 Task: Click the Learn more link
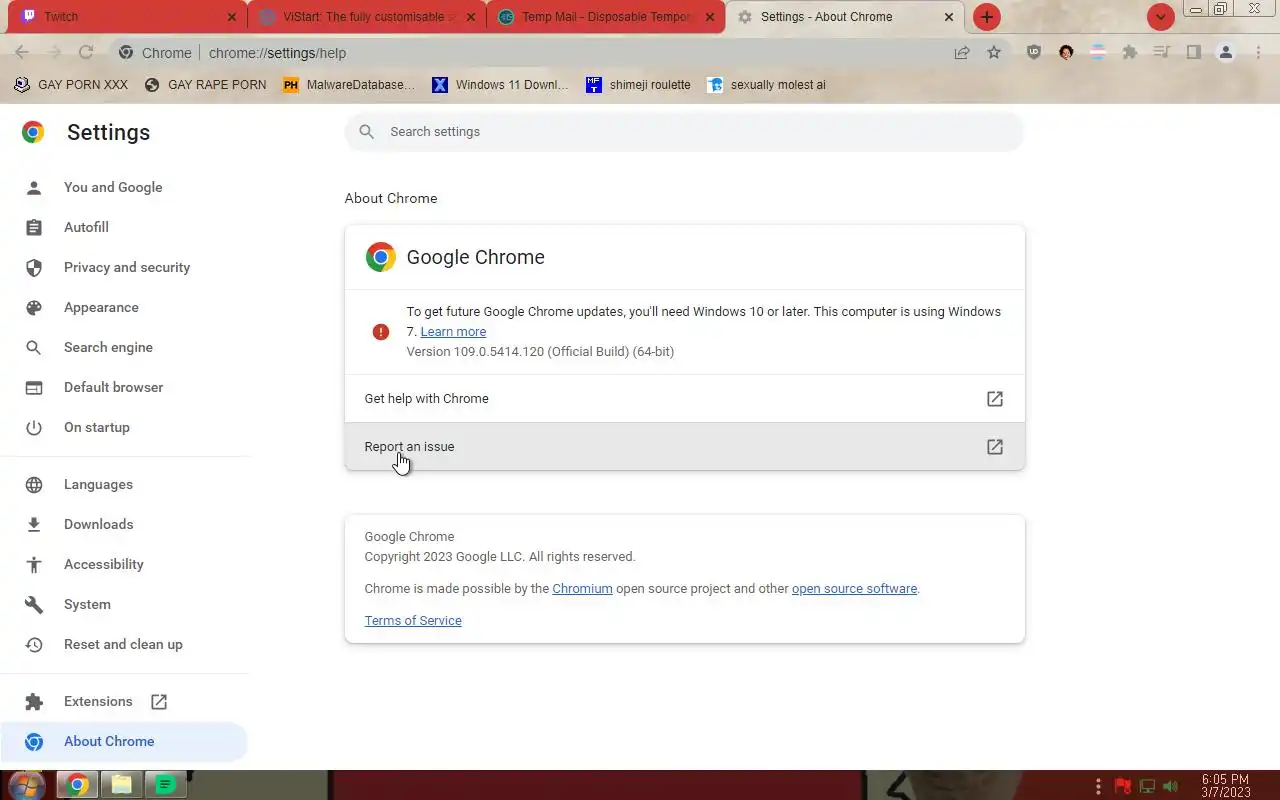point(453,332)
